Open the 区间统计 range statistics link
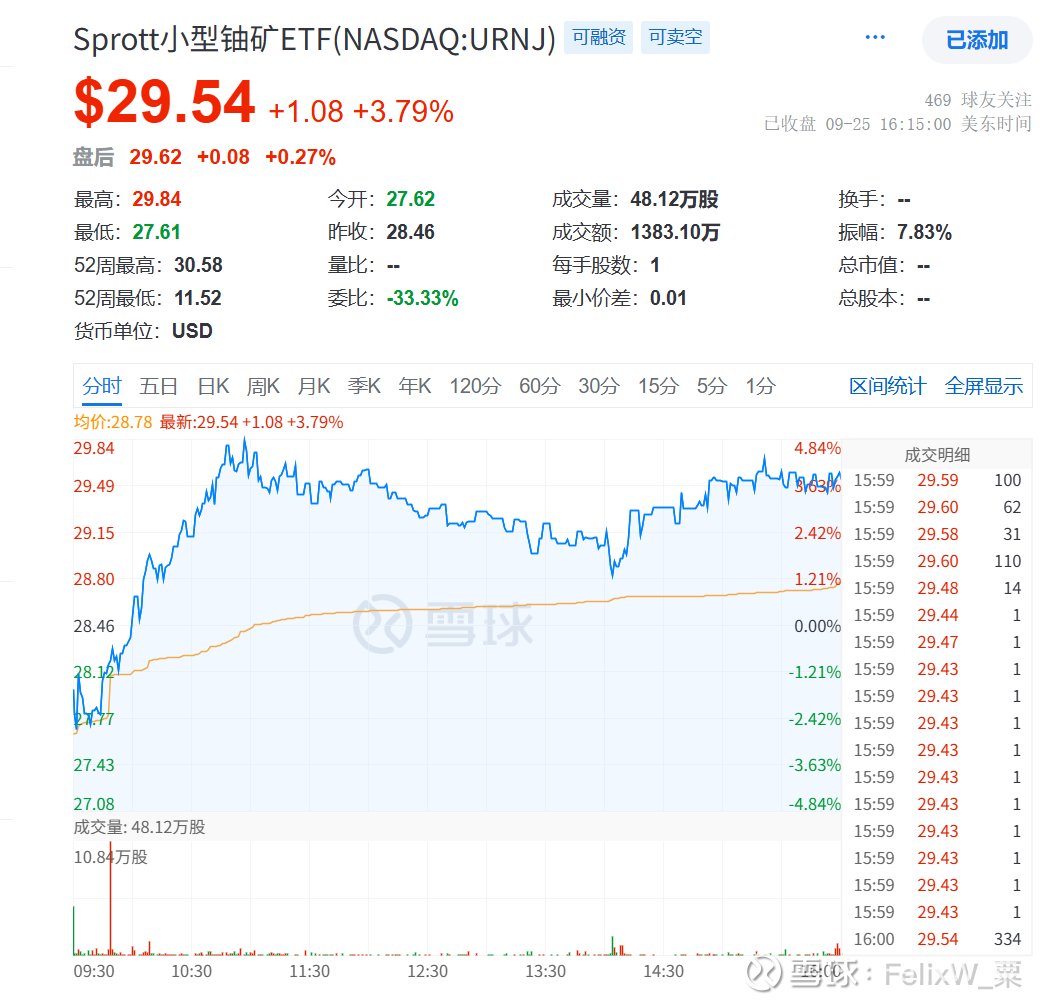This screenshot has height=1006, width=1053. click(x=888, y=387)
